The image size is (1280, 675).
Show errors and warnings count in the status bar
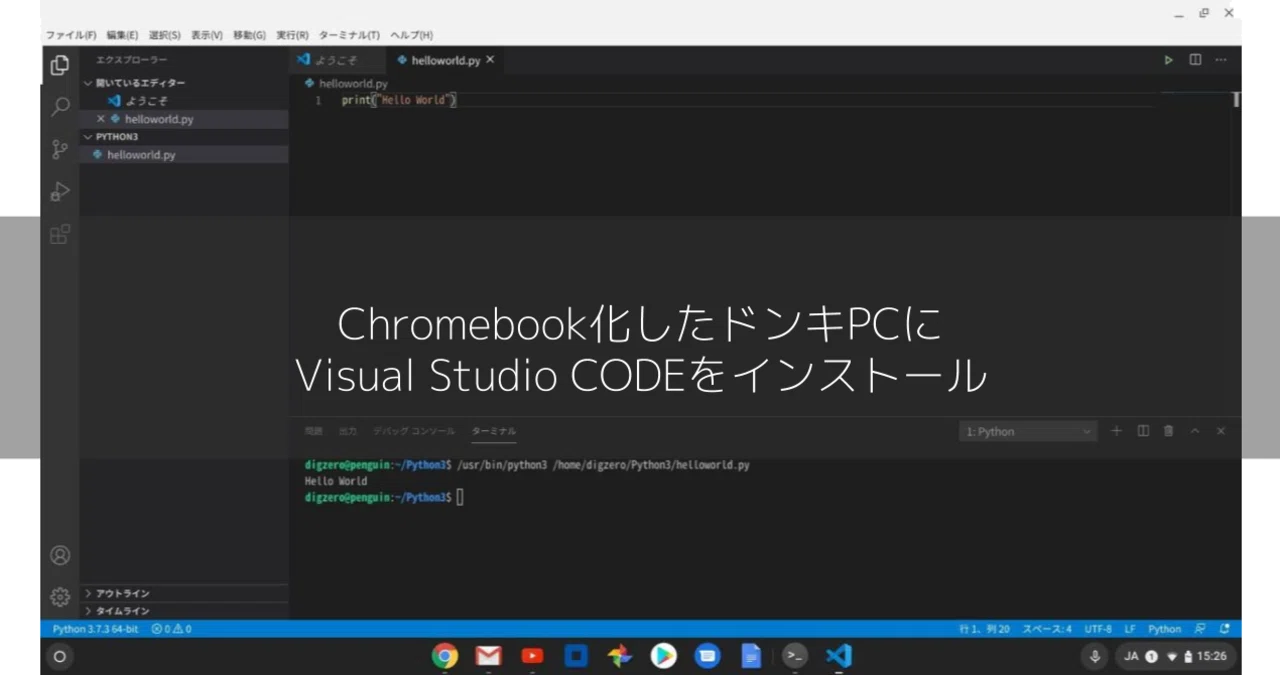tap(171, 629)
